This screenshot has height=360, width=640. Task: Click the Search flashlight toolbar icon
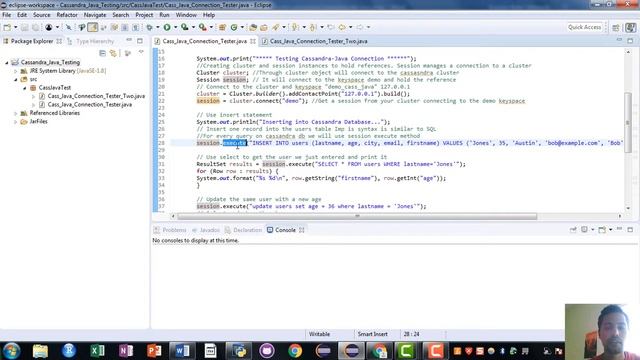pyautogui.click(x=276, y=27)
